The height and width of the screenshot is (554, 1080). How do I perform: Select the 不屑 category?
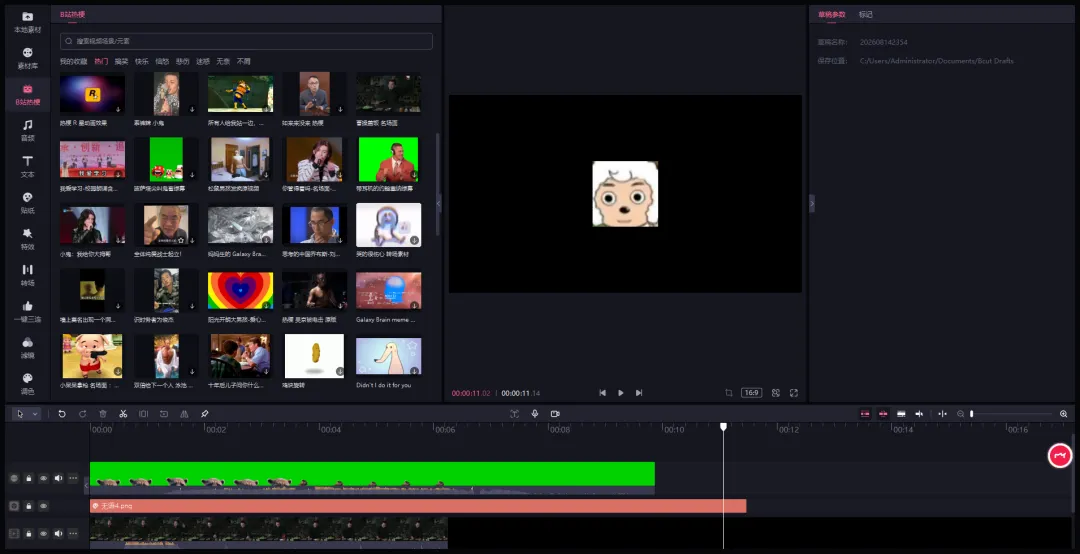(x=244, y=61)
